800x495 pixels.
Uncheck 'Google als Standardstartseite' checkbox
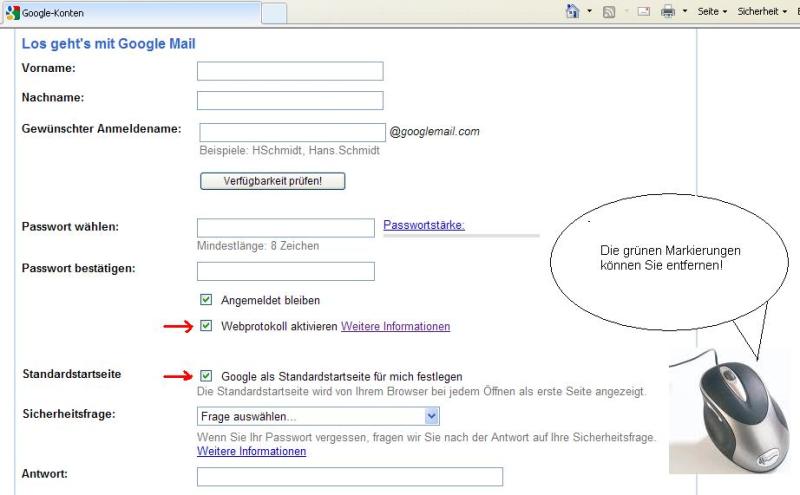(207, 375)
